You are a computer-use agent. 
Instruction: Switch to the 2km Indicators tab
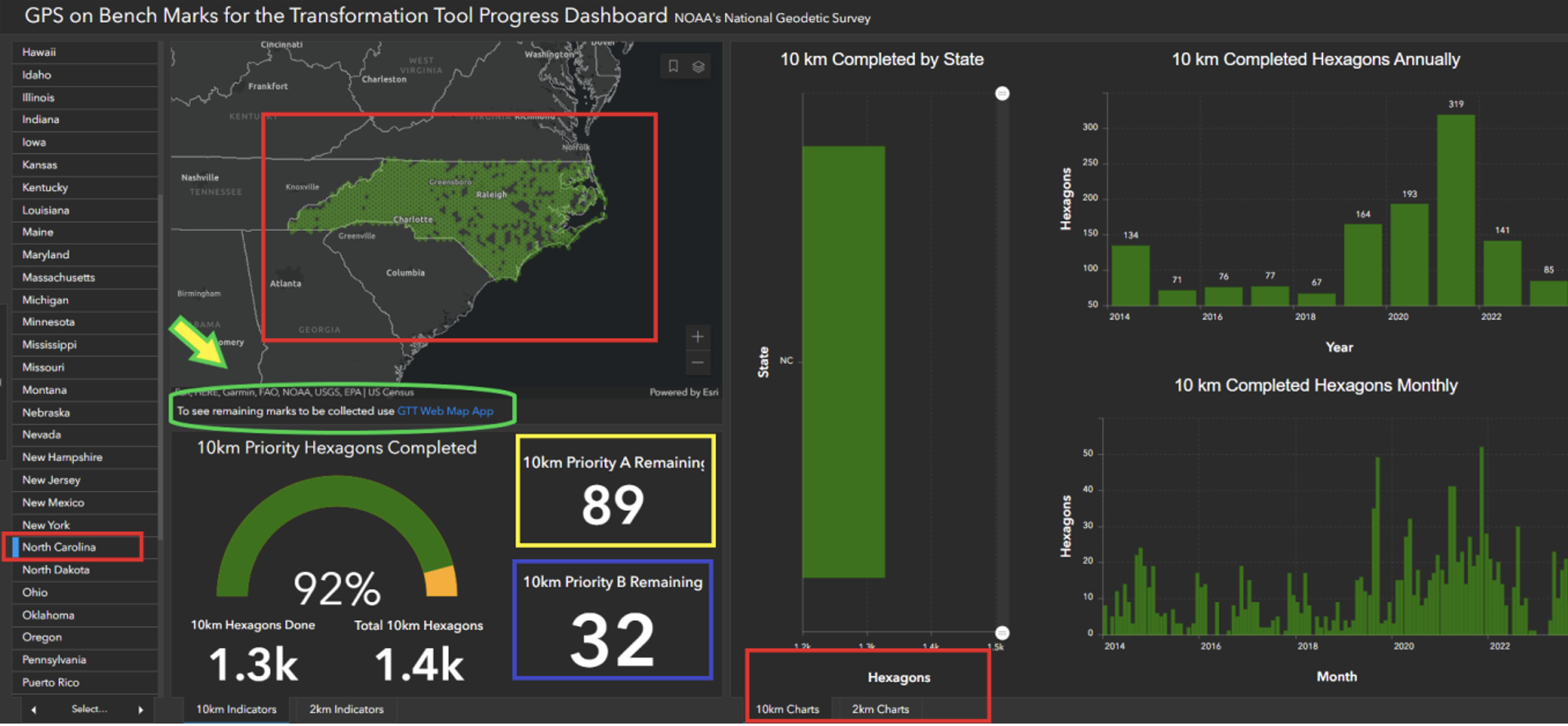[x=346, y=709]
